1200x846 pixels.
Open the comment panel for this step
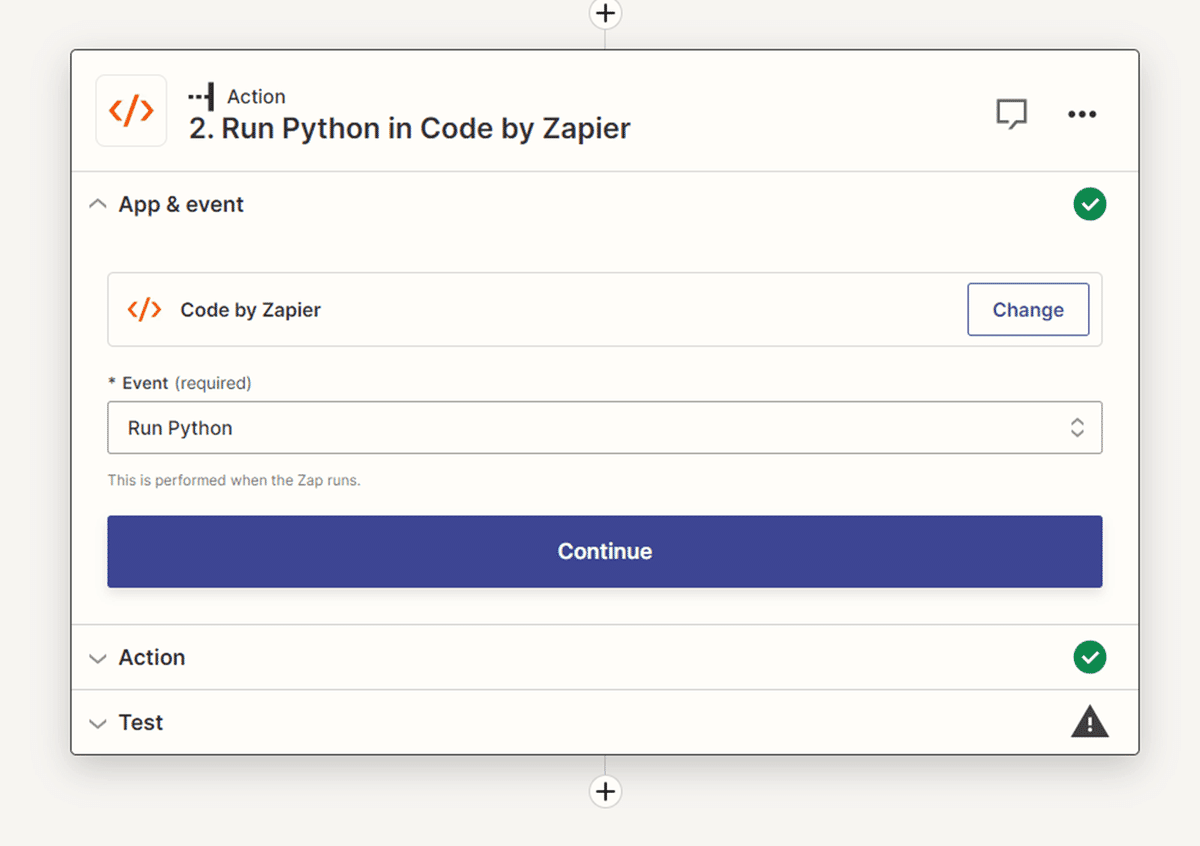[x=1012, y=114]
